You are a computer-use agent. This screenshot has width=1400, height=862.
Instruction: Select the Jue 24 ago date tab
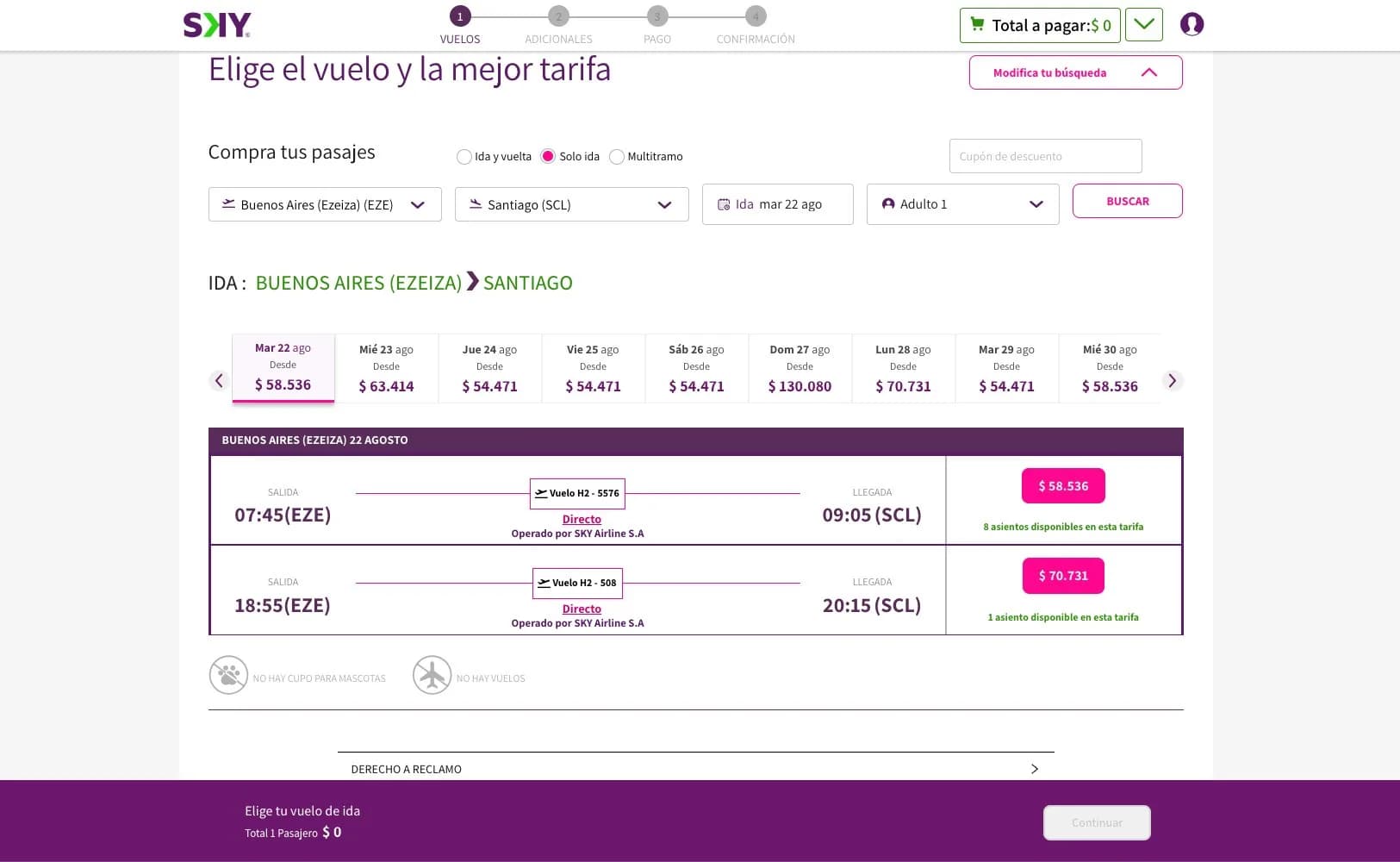coord(489,368)
